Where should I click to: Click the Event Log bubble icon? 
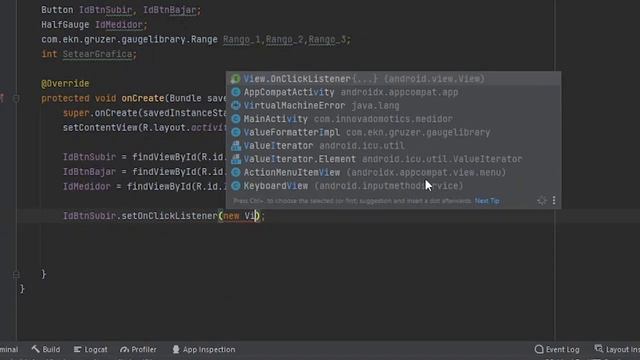coord(539,349)
